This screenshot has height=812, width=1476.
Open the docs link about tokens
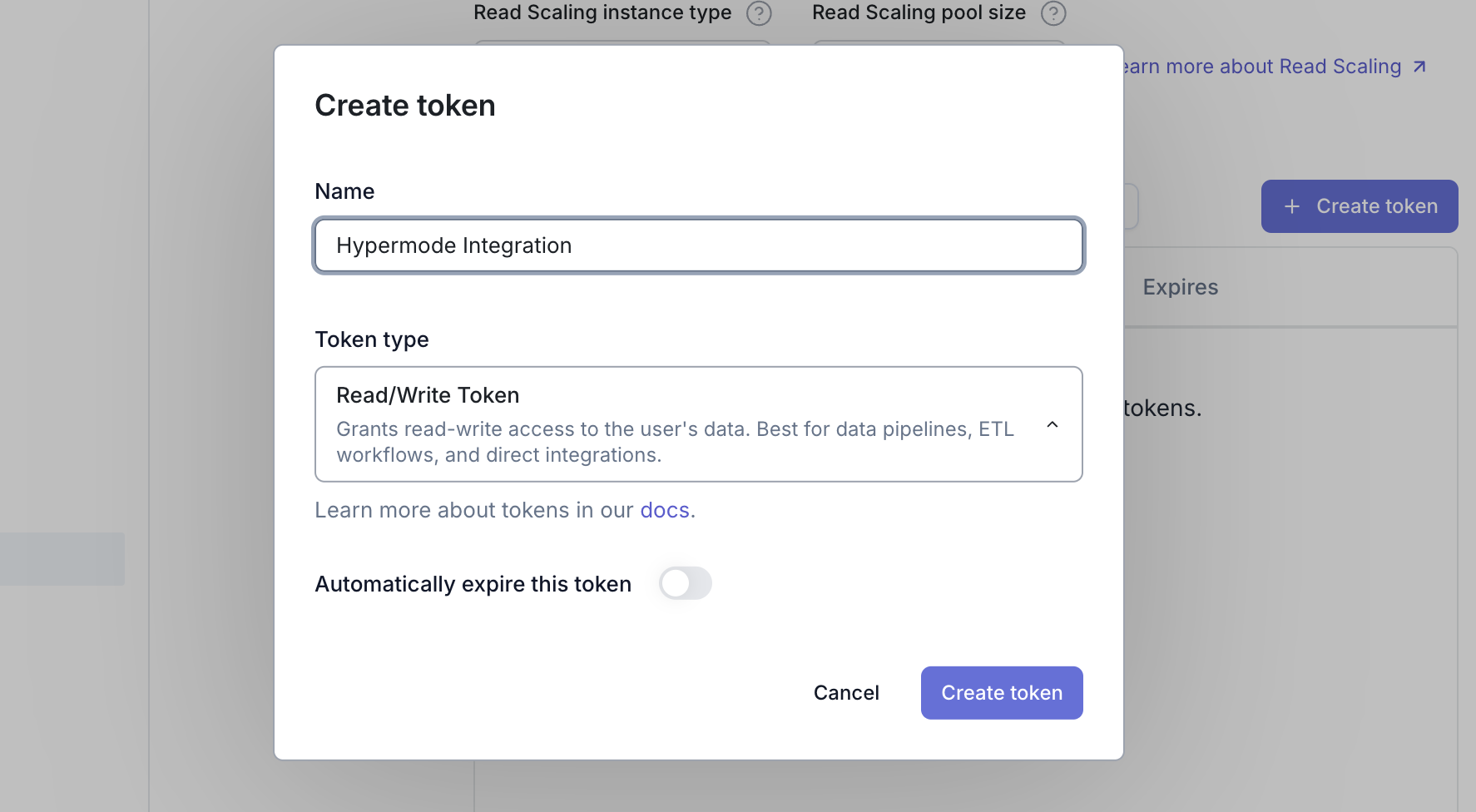coord(664,510)
